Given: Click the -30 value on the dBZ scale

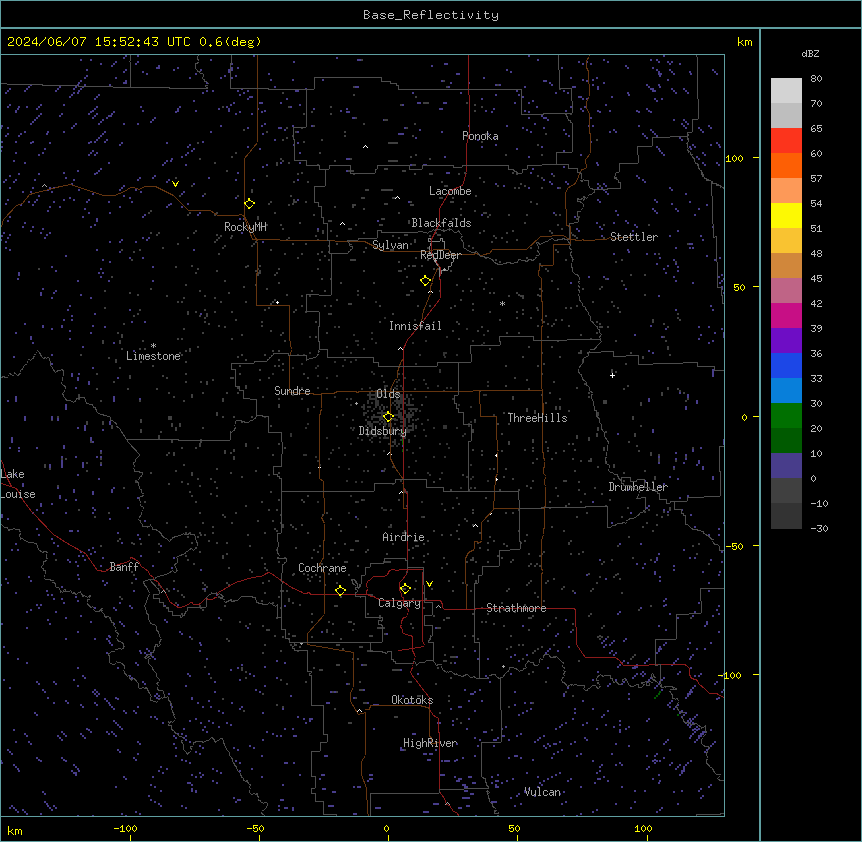Looking at the screenshot, I should [819, 528].
